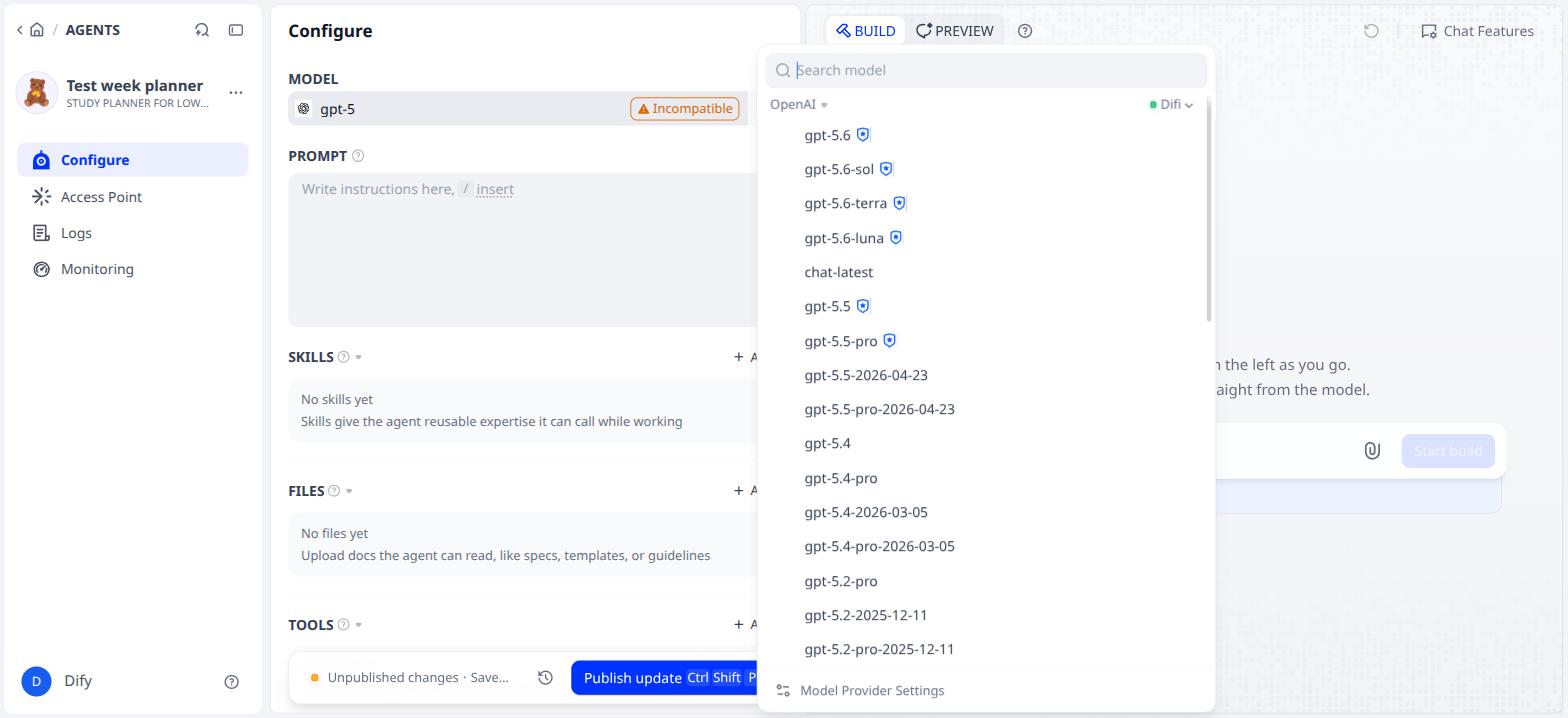Open the home icon in breadcrumb

coord(37,30)
